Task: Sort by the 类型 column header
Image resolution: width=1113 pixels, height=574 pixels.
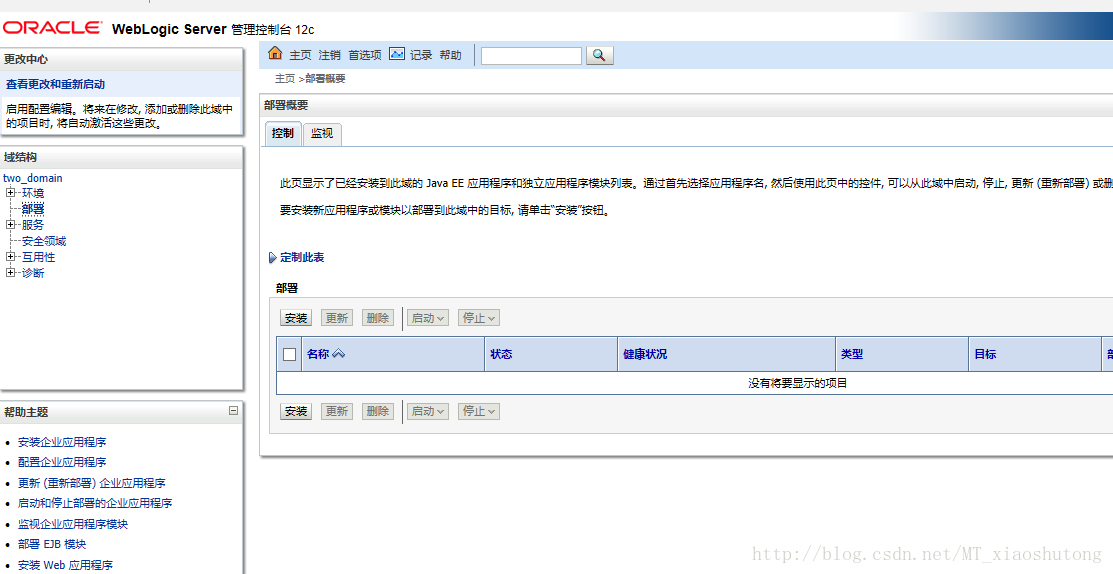Action: pos(852,354)
